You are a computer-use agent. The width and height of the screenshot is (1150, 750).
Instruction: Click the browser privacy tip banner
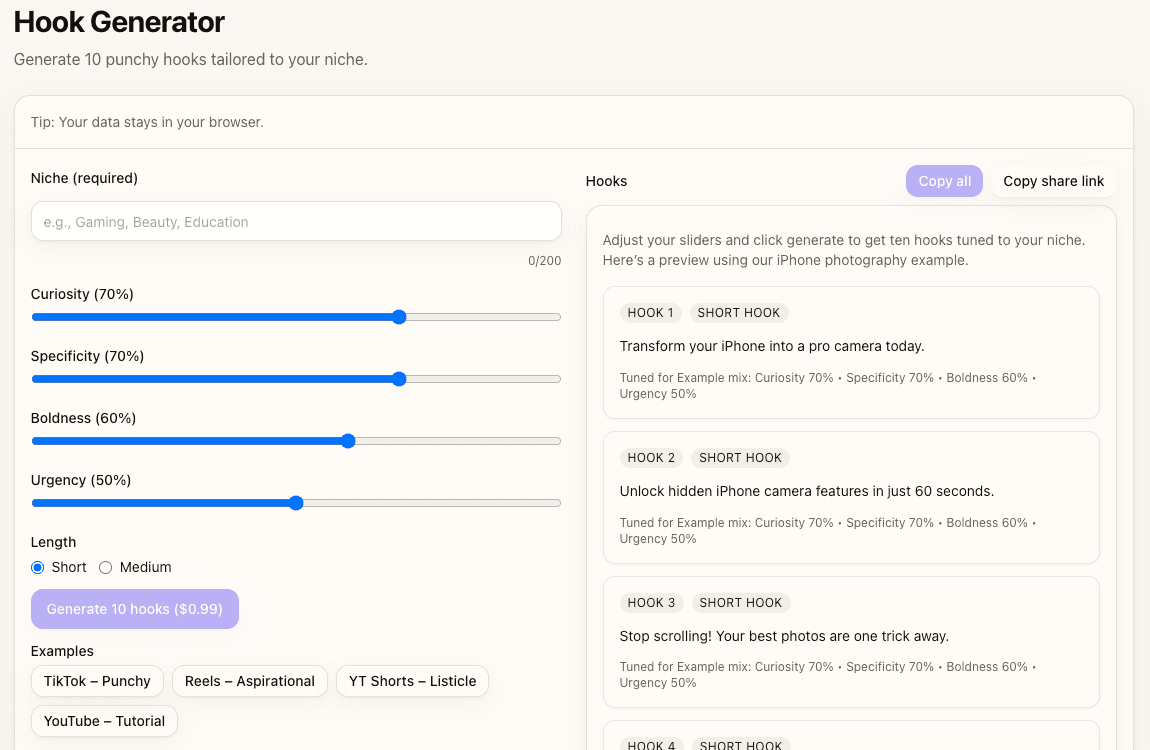[x=575, y=122]
